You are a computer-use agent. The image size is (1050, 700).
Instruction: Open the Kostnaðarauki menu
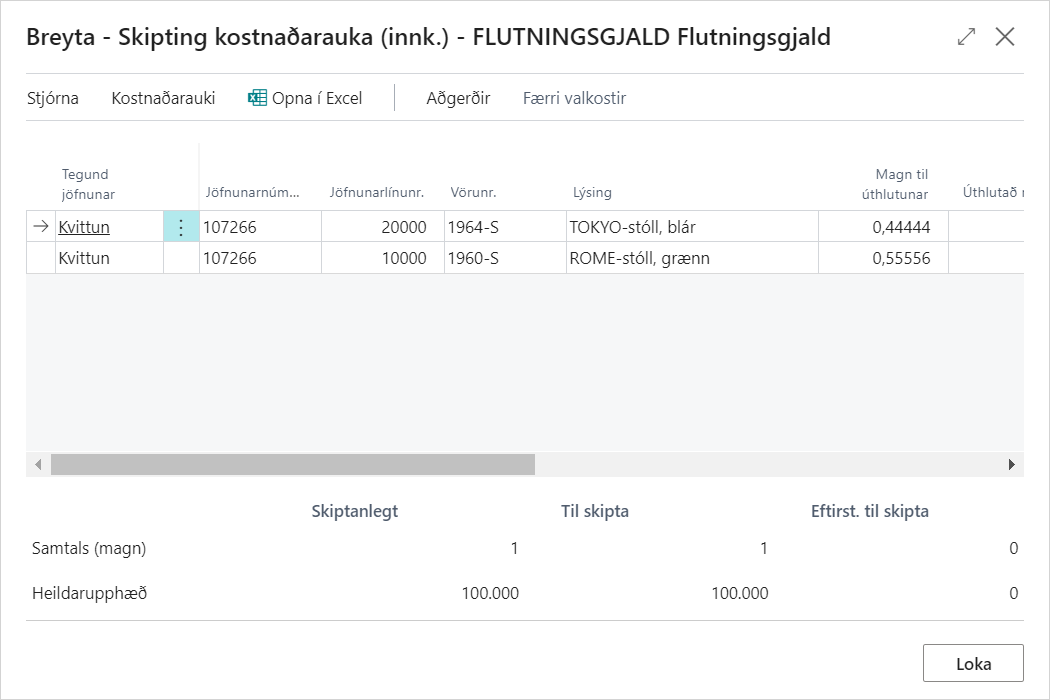[x=163, y=98]
